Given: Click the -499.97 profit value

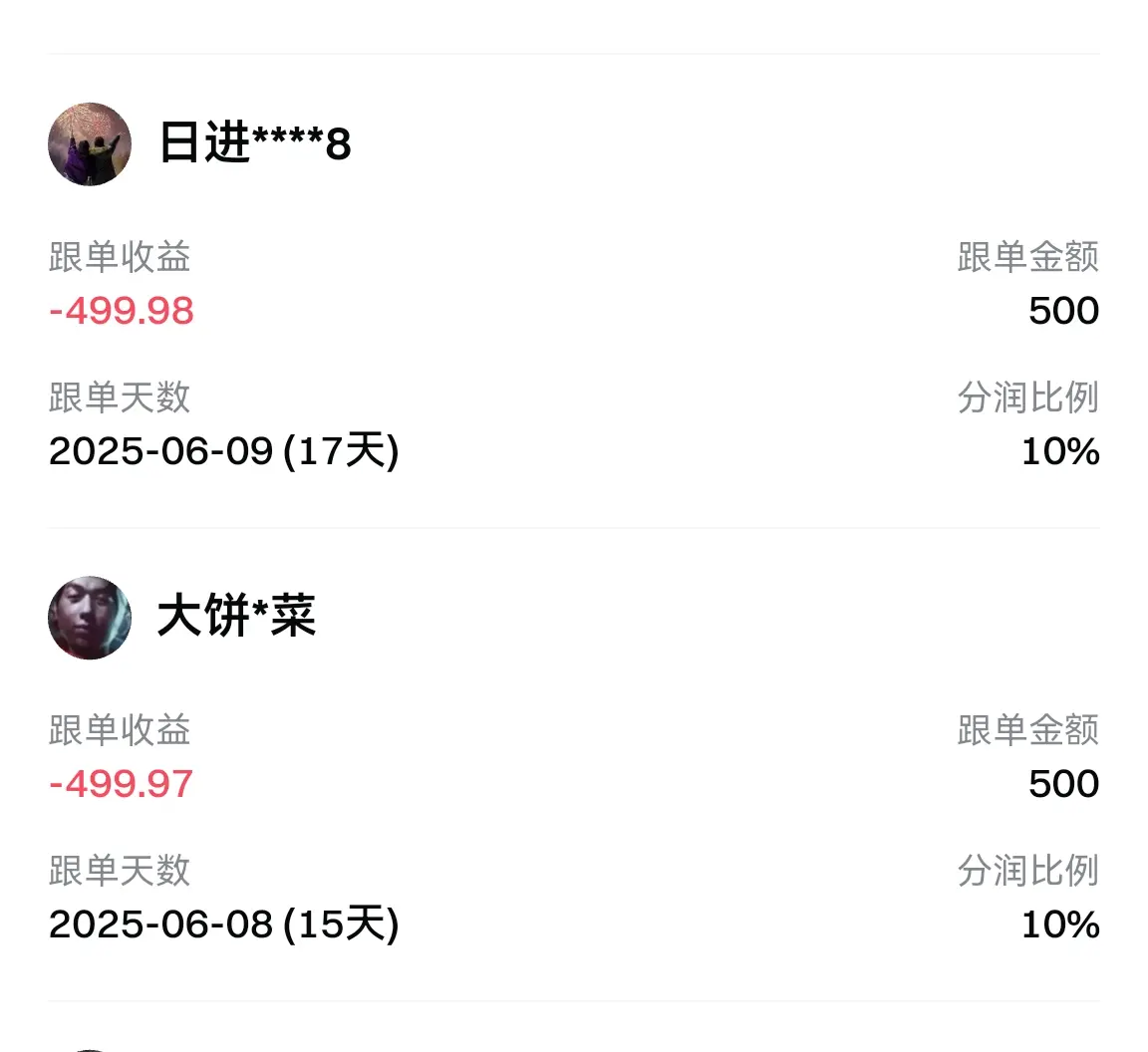Looking at the screenshot, I should click(x=121, y=784).
